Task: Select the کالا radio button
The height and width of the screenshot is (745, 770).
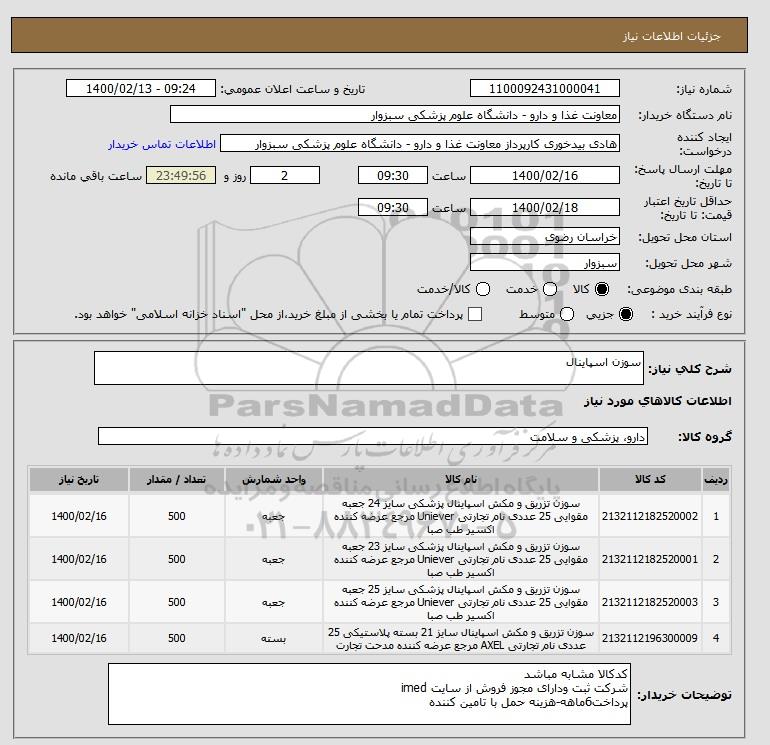Action: (602, 289)
